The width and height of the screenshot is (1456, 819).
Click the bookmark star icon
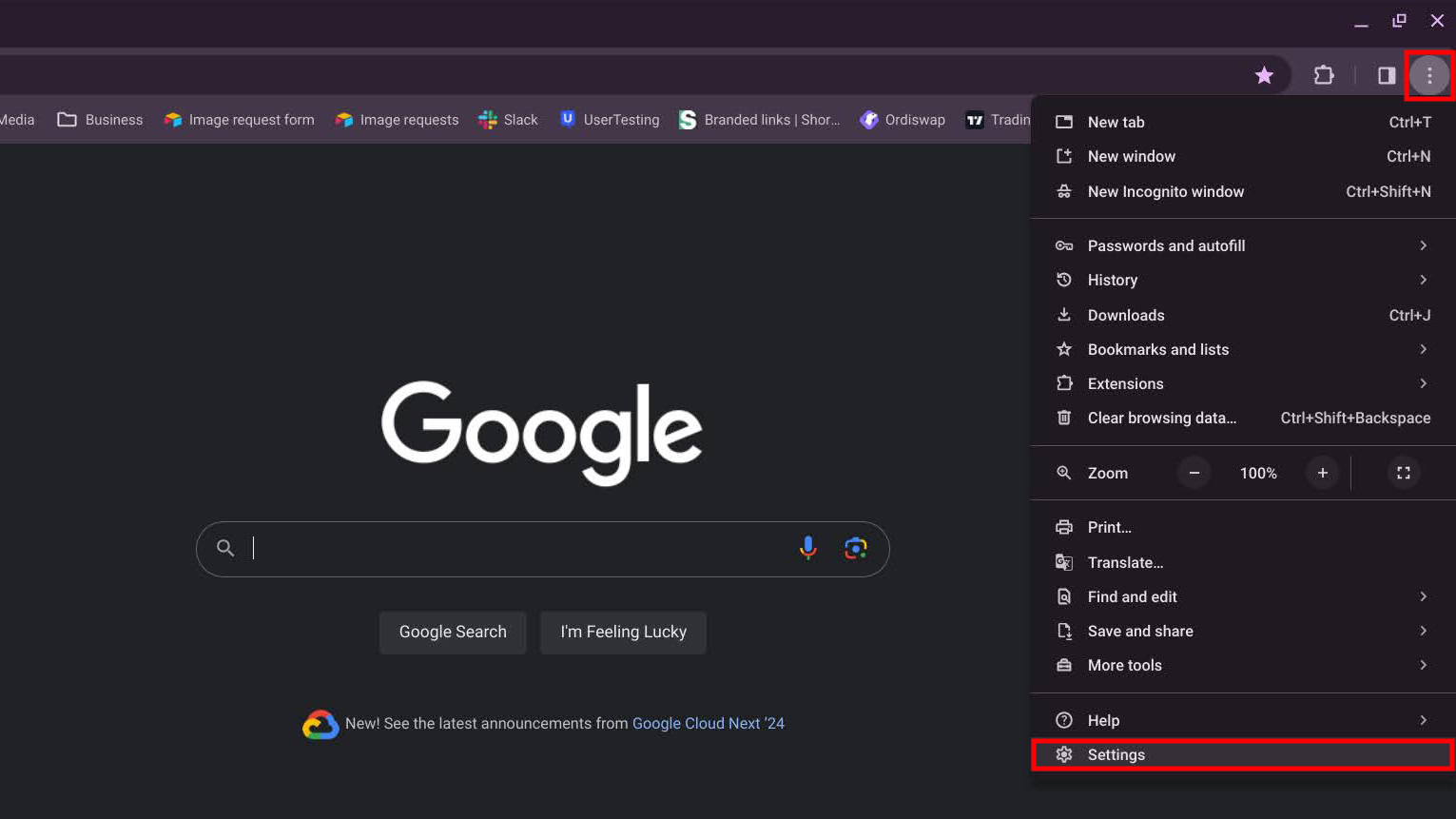tap(1264, 75)
